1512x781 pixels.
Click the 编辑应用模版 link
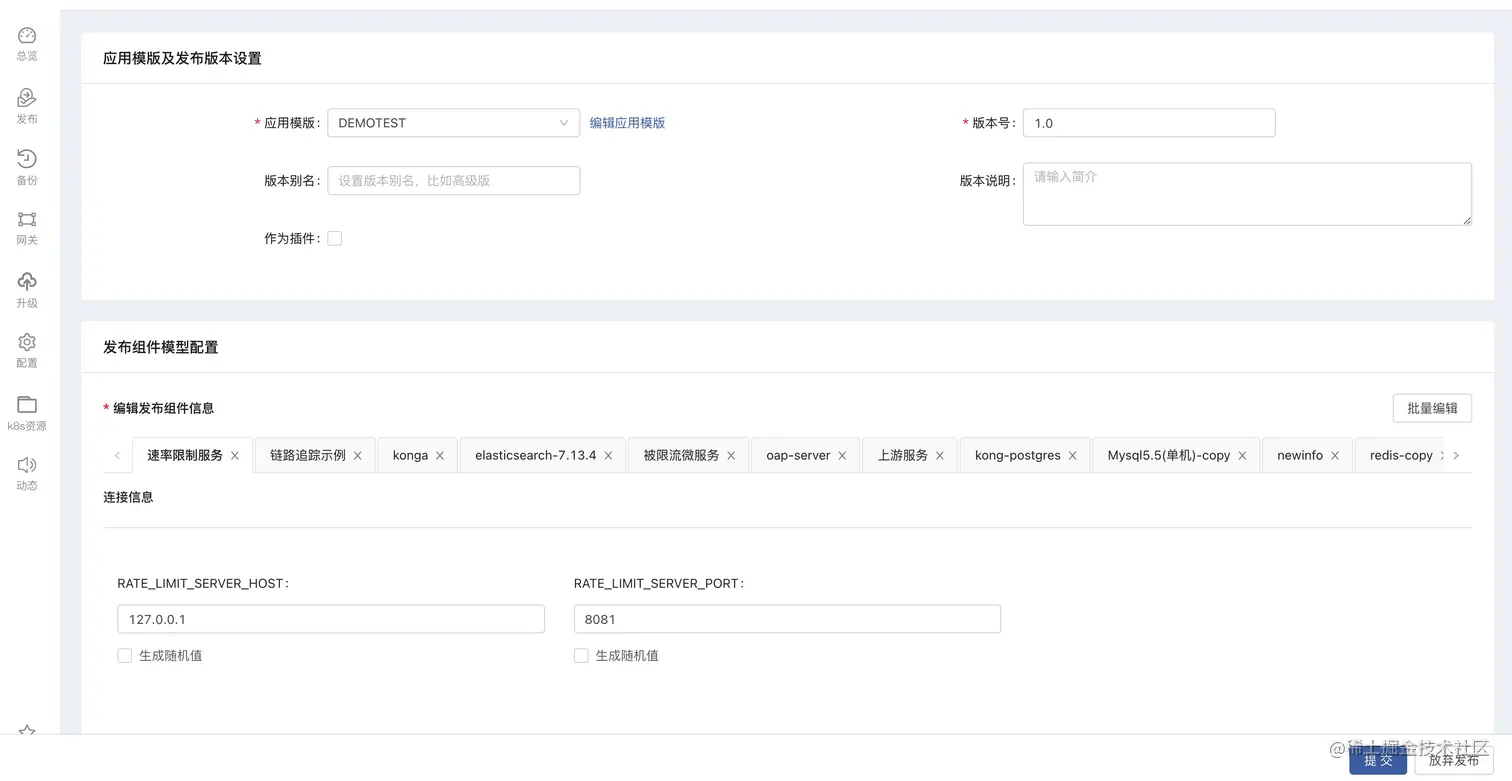(x=627, y=123)
